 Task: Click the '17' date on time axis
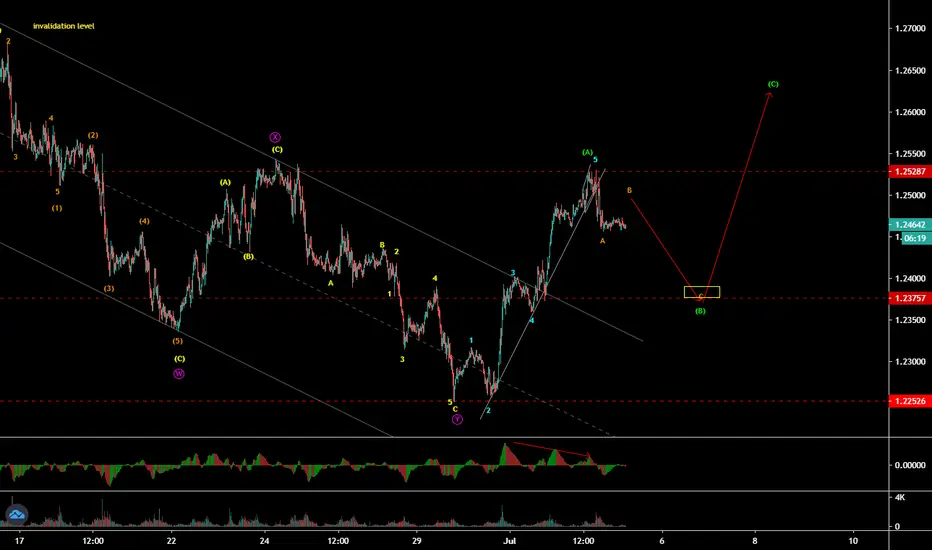[20, 540]
